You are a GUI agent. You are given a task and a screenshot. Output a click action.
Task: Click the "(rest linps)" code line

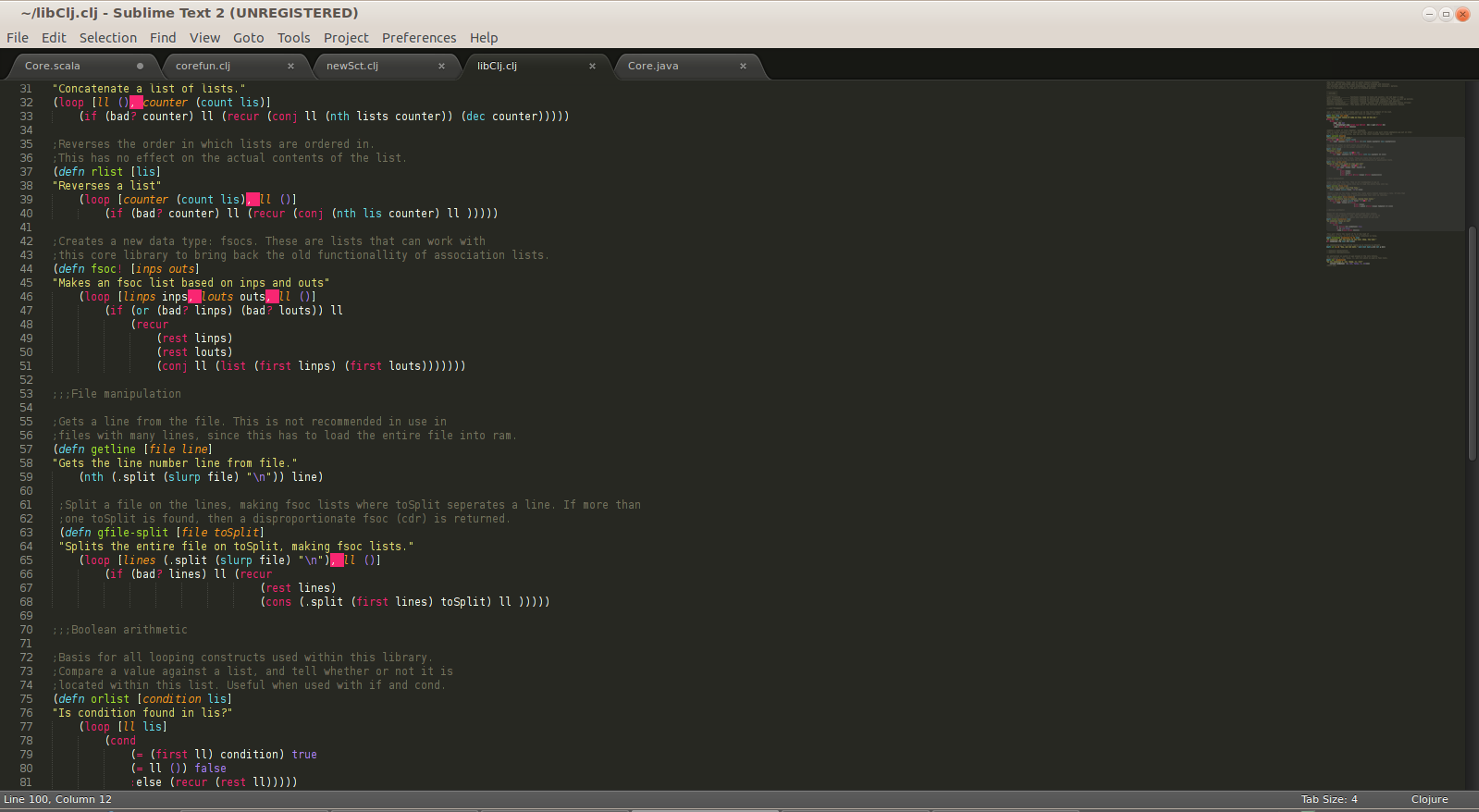[x=194, y=338]
